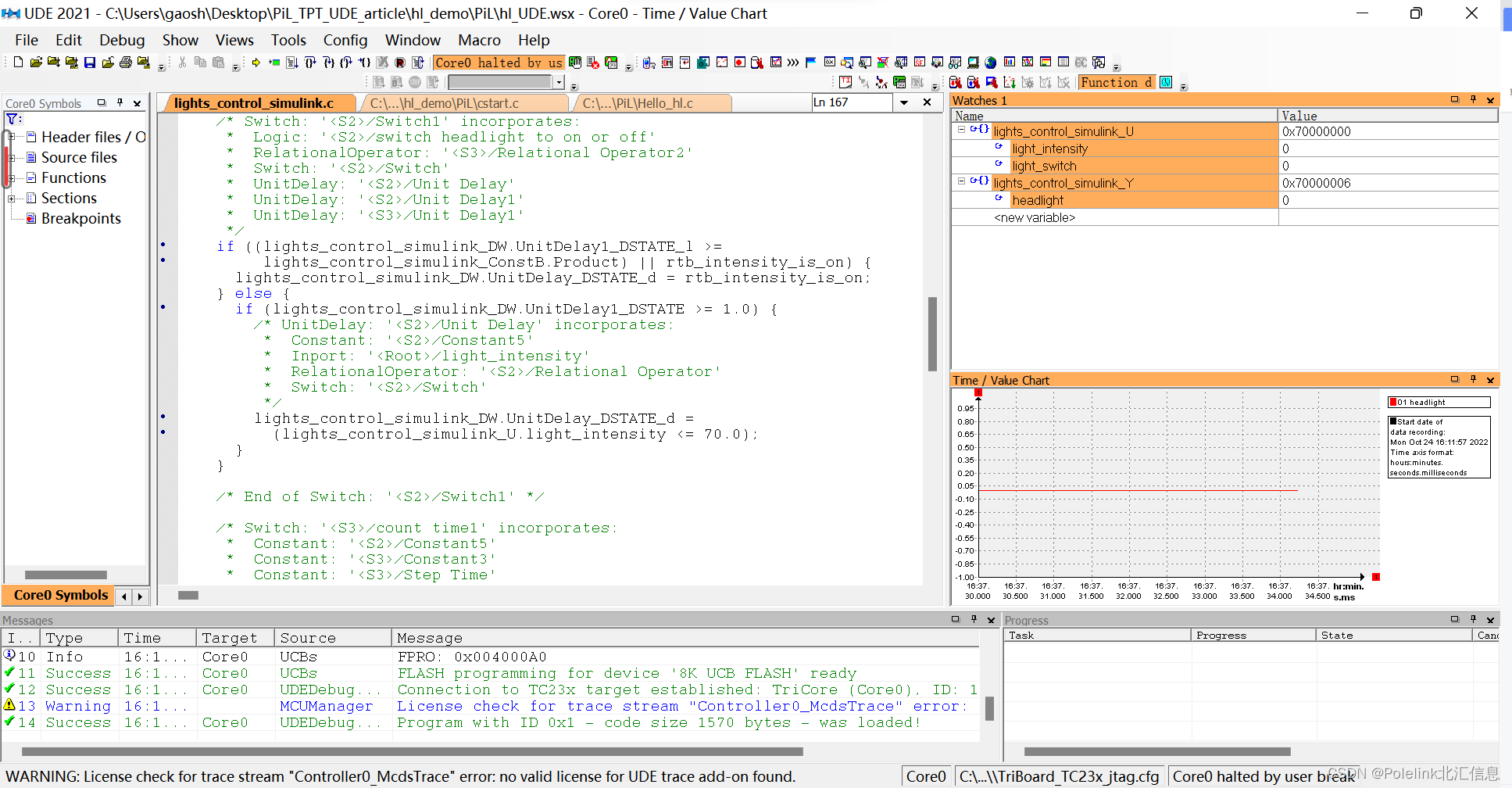Image resolution: width=1512 pixels, height=788 pixels.
Task: Collapse lights_control_simulink_U watch node
Action: pyautogui.click(x=961, y=131)
